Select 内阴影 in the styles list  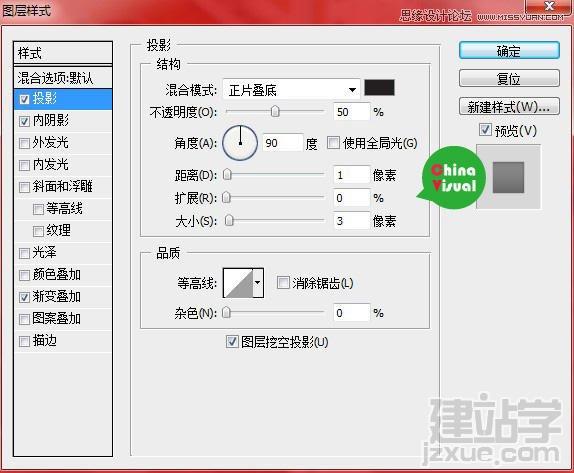63,120
